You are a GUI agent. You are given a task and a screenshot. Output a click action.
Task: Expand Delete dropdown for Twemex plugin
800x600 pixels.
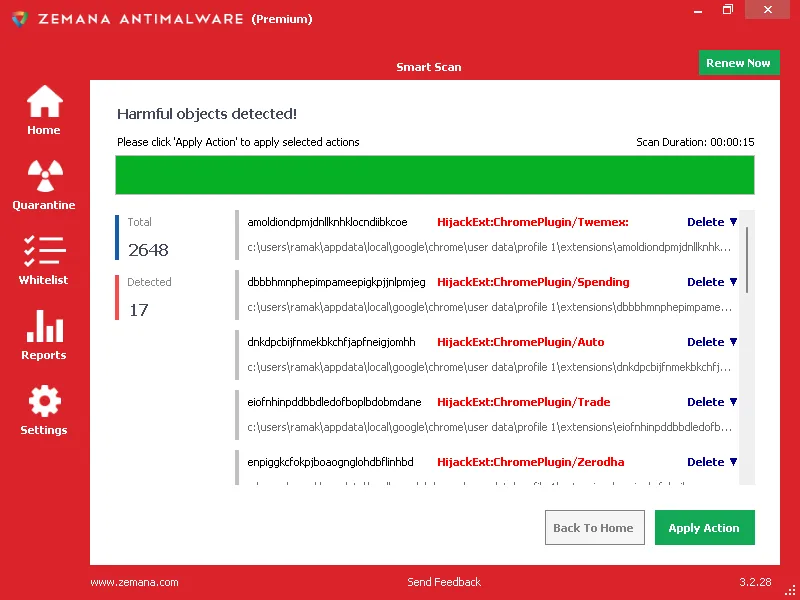tap(712, 222)
